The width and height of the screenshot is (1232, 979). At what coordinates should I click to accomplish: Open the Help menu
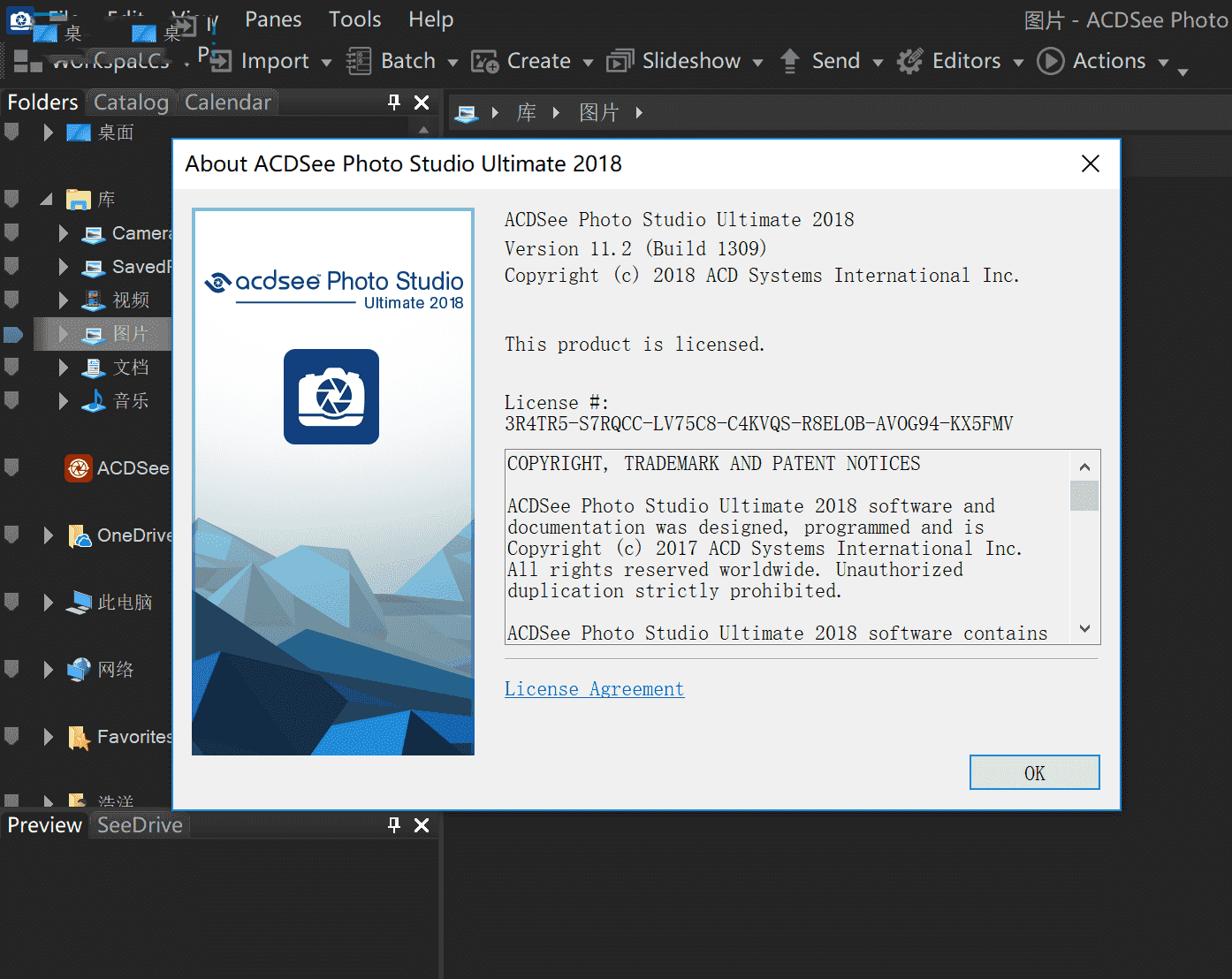(430, 19)
